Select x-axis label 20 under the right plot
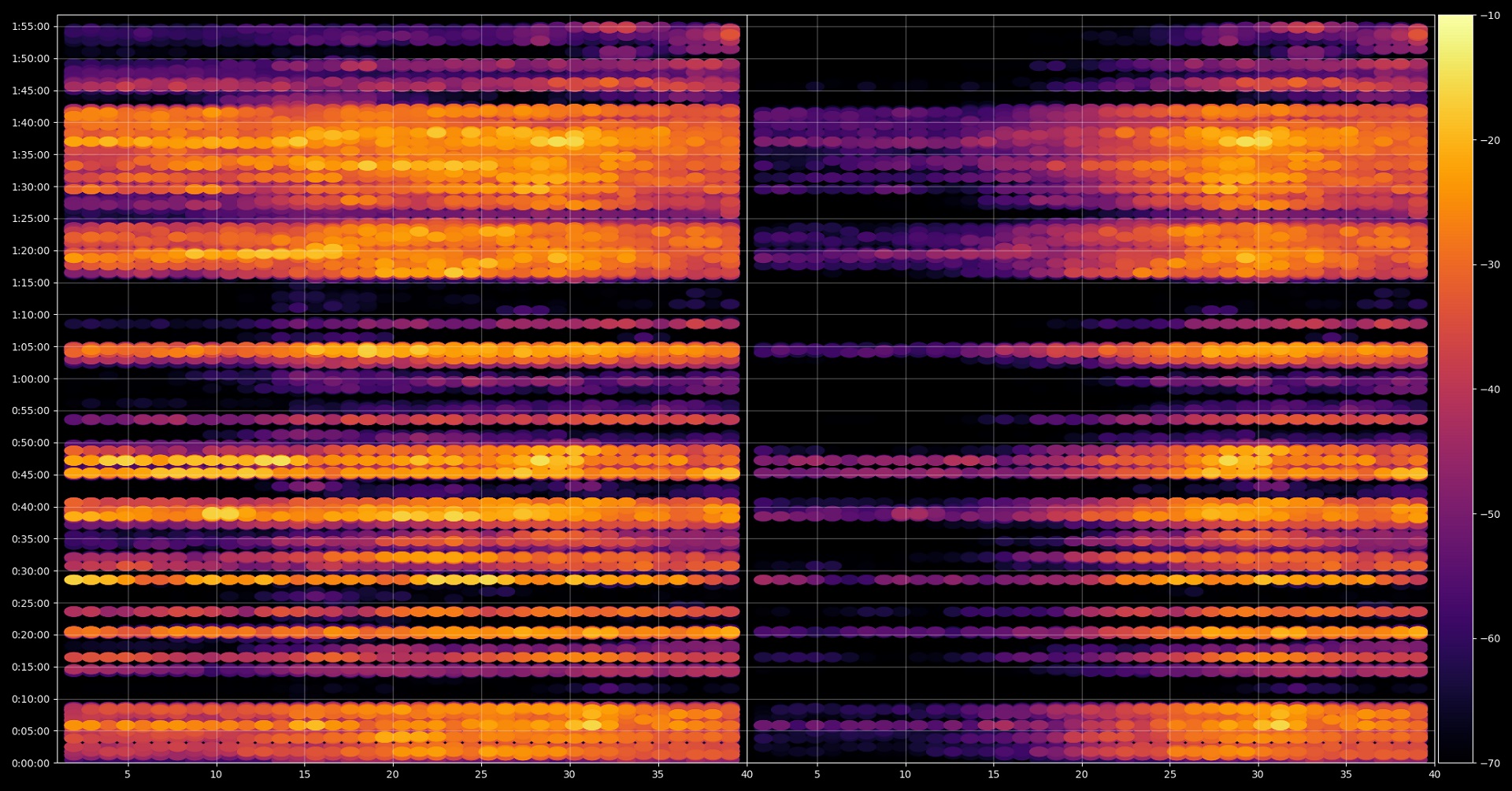 [1082, 774]
